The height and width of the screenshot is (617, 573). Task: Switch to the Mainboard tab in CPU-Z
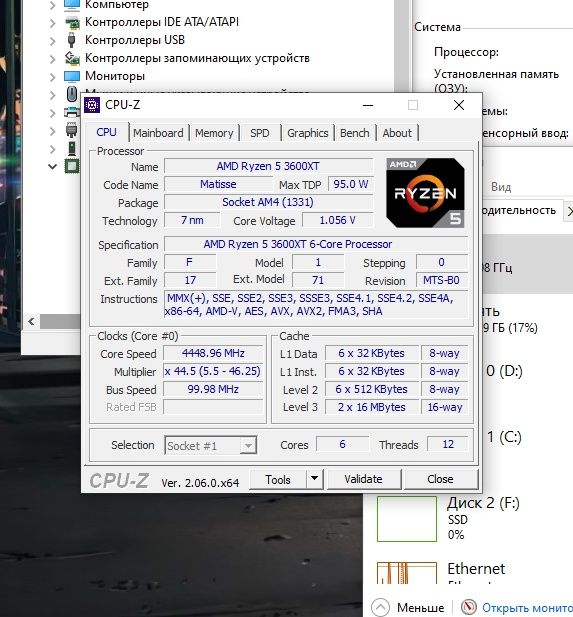tap(158, 133)
